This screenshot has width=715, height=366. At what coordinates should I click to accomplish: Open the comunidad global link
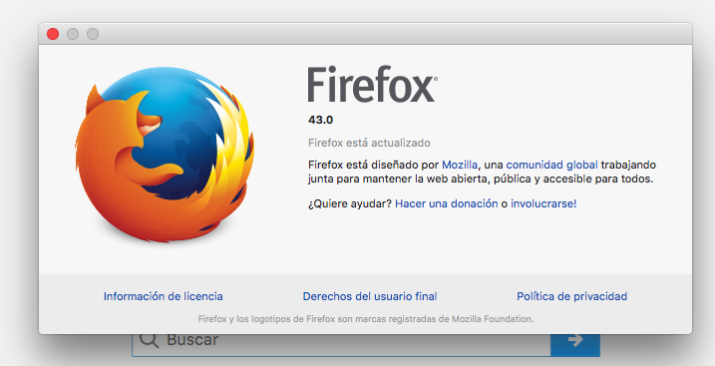[x=552, y=165]
